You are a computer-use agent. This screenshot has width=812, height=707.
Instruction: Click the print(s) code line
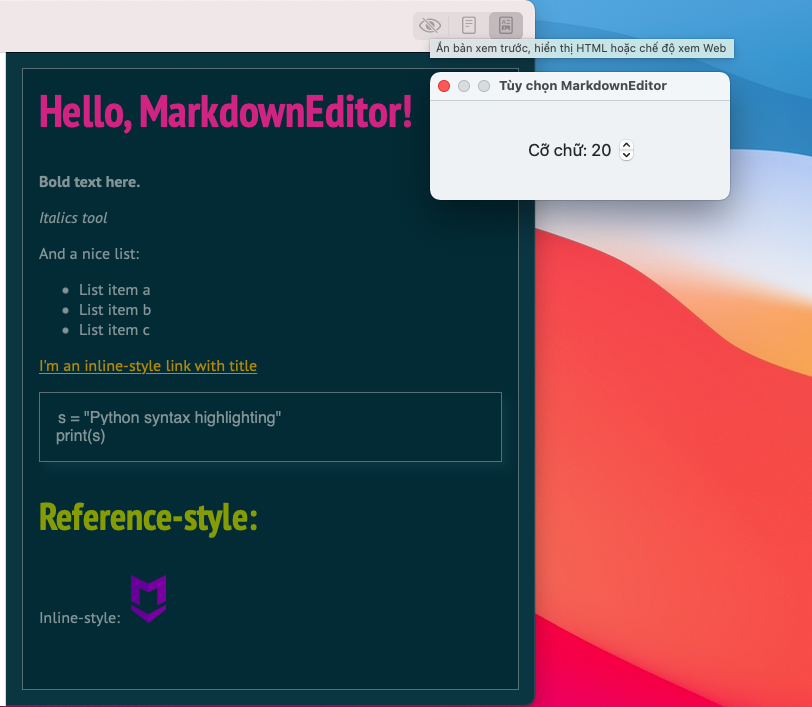[81, 436]
